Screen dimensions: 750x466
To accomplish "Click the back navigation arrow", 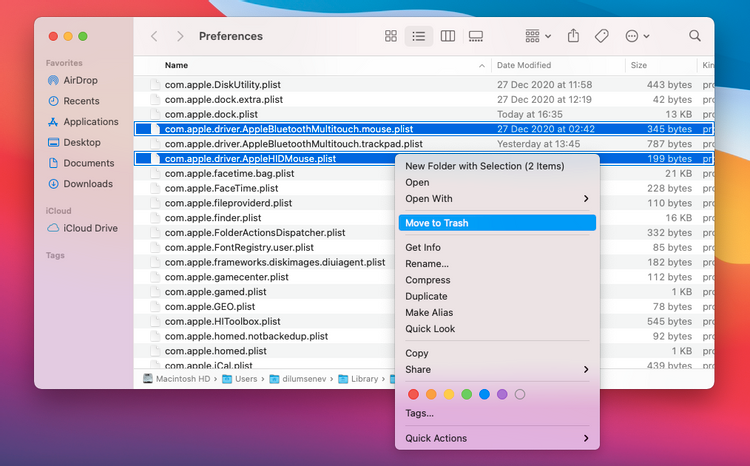I will [154, 36].
